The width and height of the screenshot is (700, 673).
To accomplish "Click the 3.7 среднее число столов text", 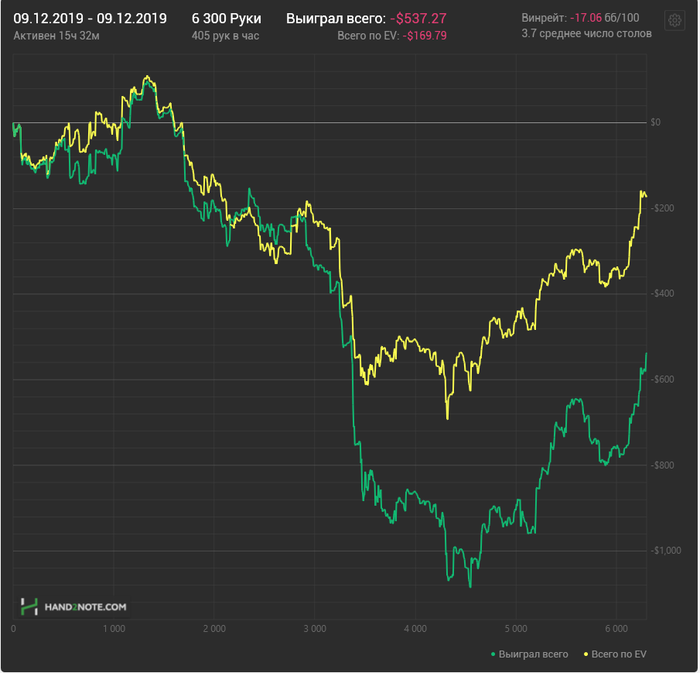I will pos(586,34).
